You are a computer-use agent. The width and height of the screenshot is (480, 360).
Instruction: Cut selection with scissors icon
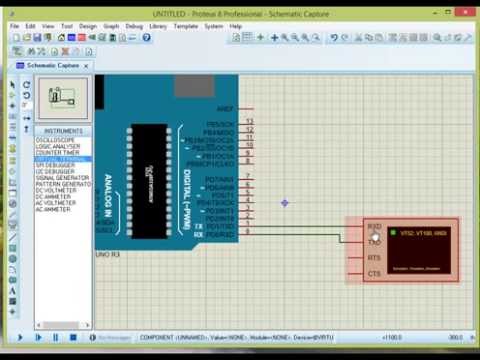358,38
